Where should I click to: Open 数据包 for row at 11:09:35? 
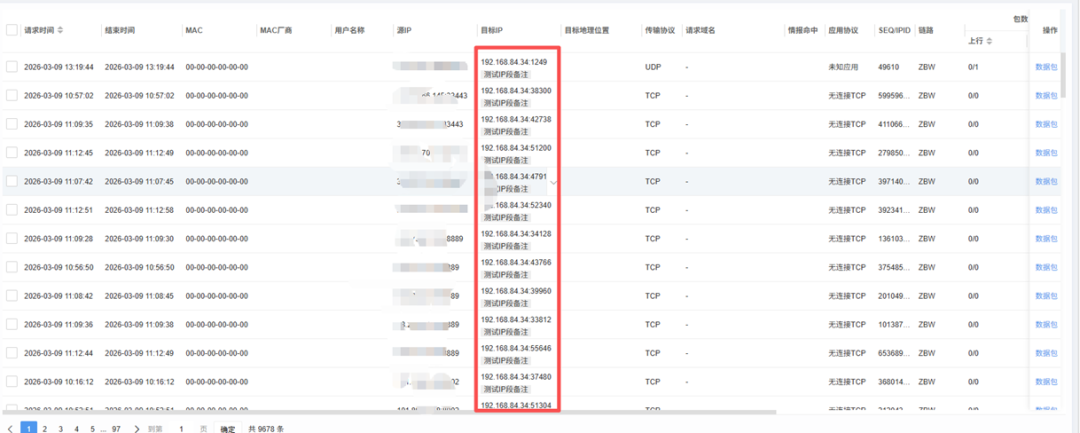[x=1046, y=124]
